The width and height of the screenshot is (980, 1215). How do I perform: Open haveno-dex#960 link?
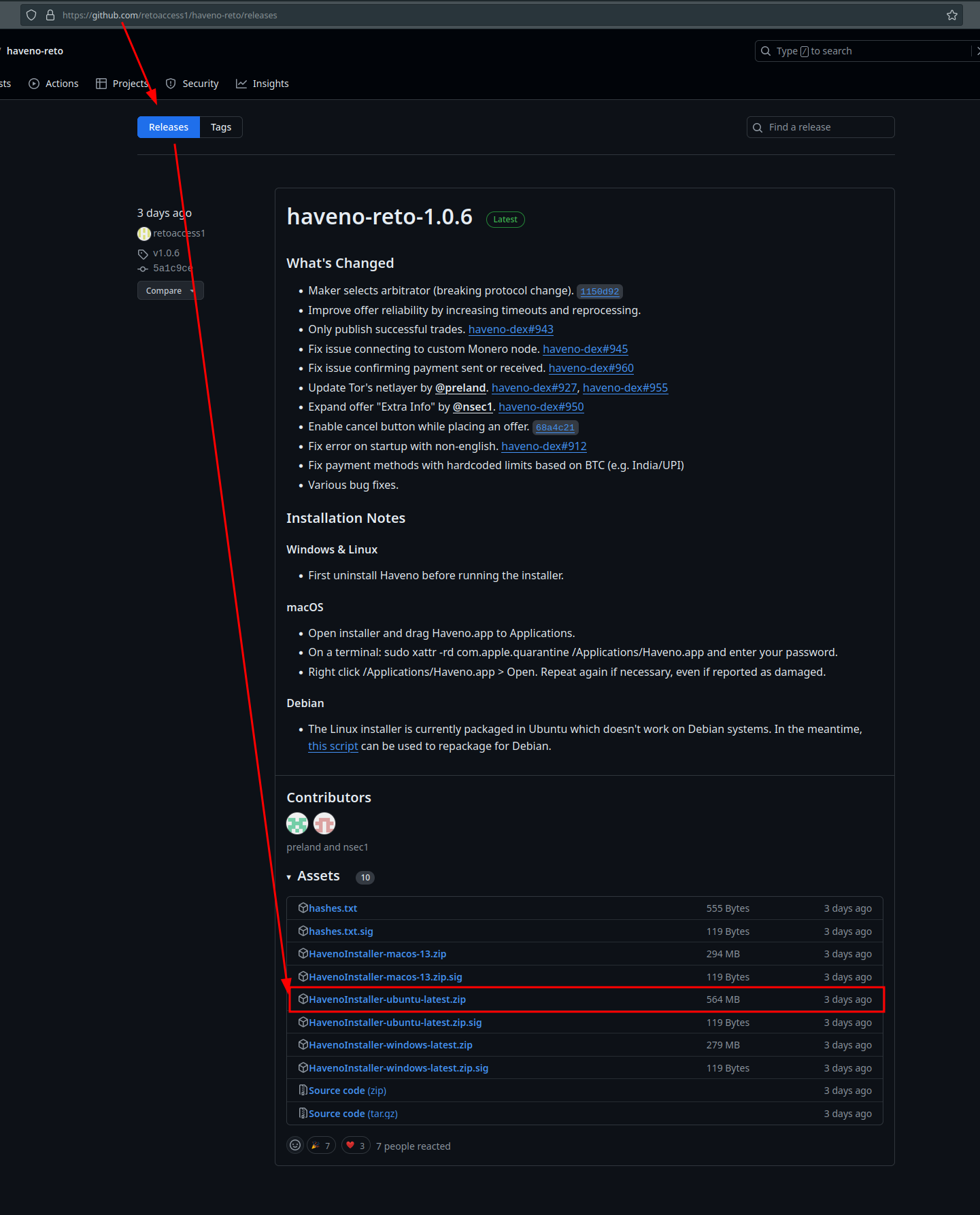pyautogui.click(x=591, y=368)
